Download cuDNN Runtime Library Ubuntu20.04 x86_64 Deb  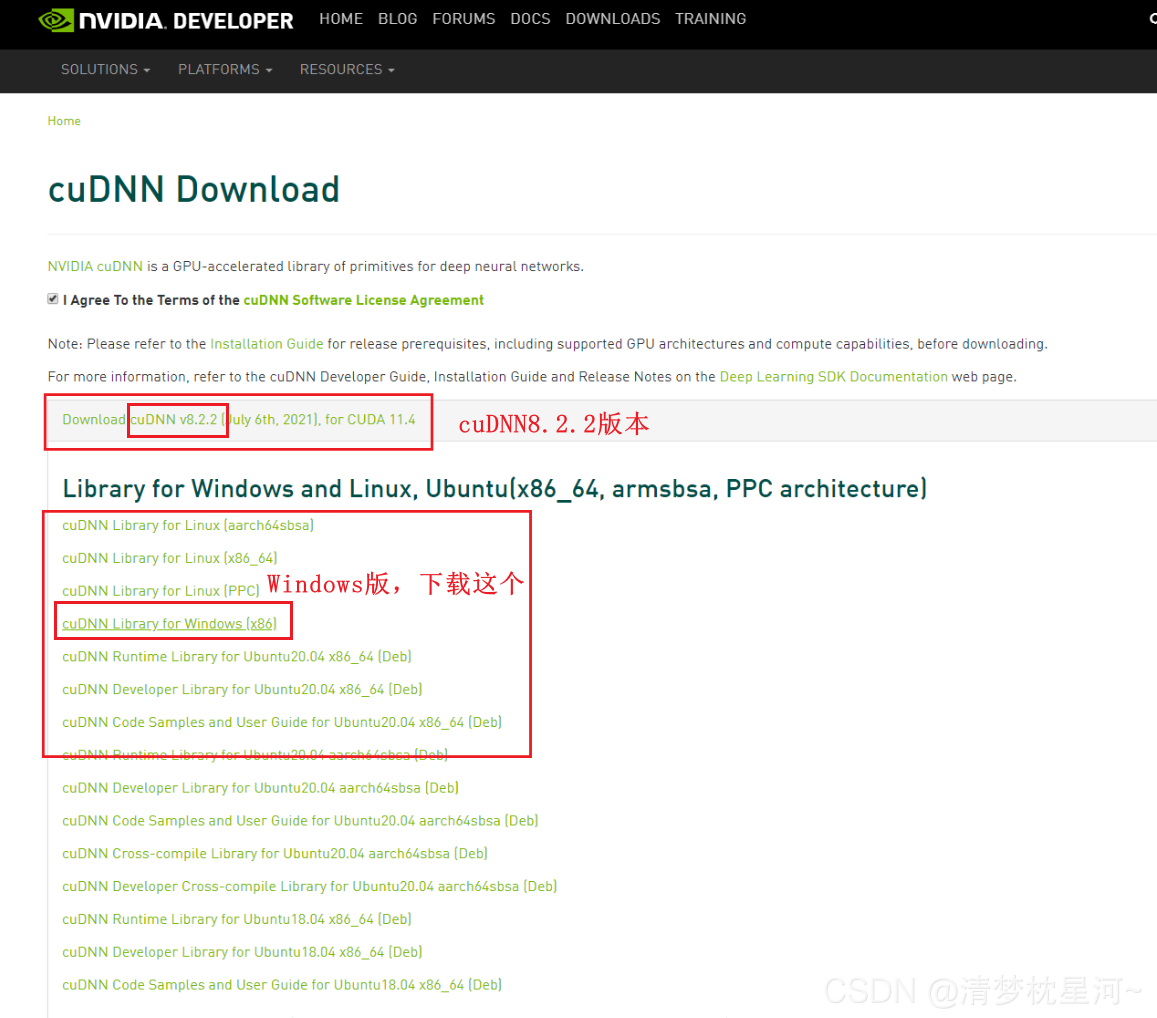coord(237,657)
